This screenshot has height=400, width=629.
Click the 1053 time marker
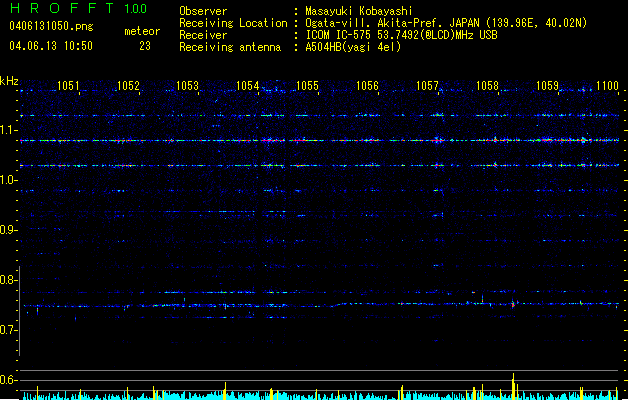(x=187, y=85)
